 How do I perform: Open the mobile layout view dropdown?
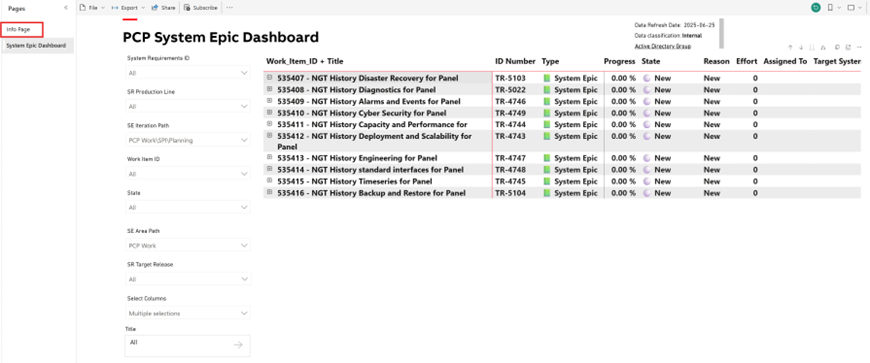pos(834,8)
